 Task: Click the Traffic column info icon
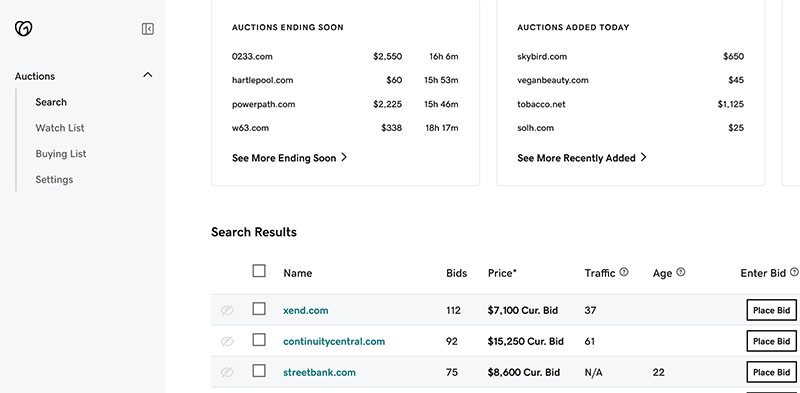[624, 272]
